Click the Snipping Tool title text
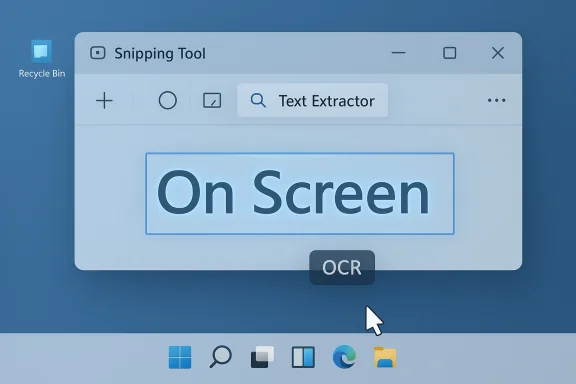576x384 pixels. point(160,54)
